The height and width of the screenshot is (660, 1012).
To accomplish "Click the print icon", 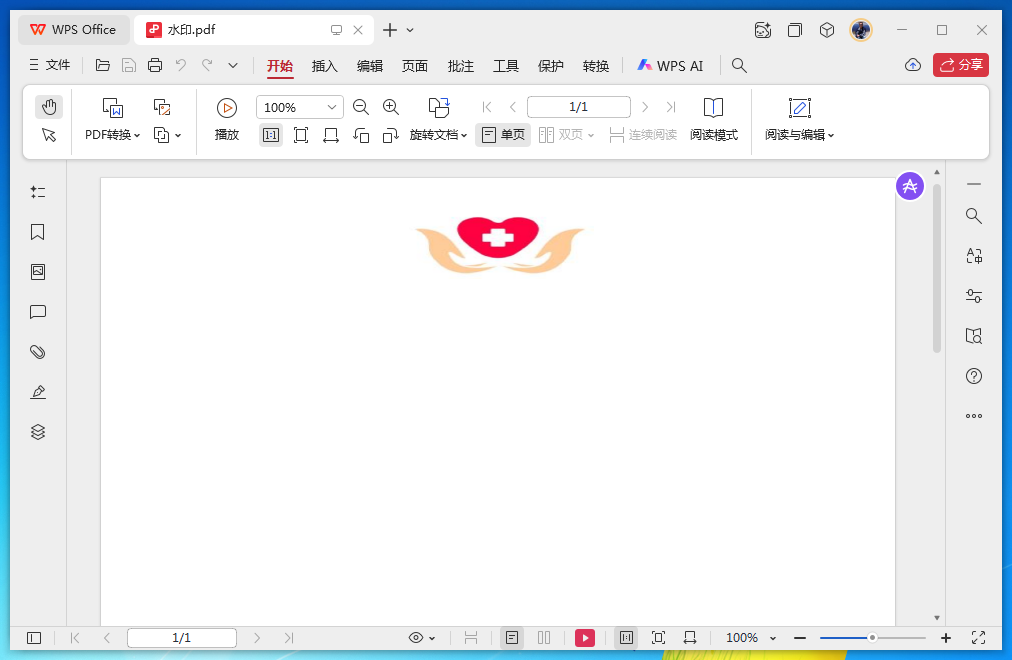I will 155,66.
